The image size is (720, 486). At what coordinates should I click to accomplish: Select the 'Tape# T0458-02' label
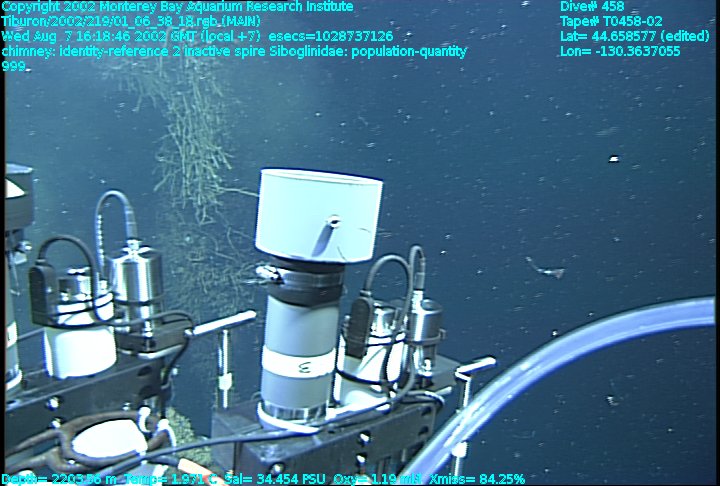611,21
